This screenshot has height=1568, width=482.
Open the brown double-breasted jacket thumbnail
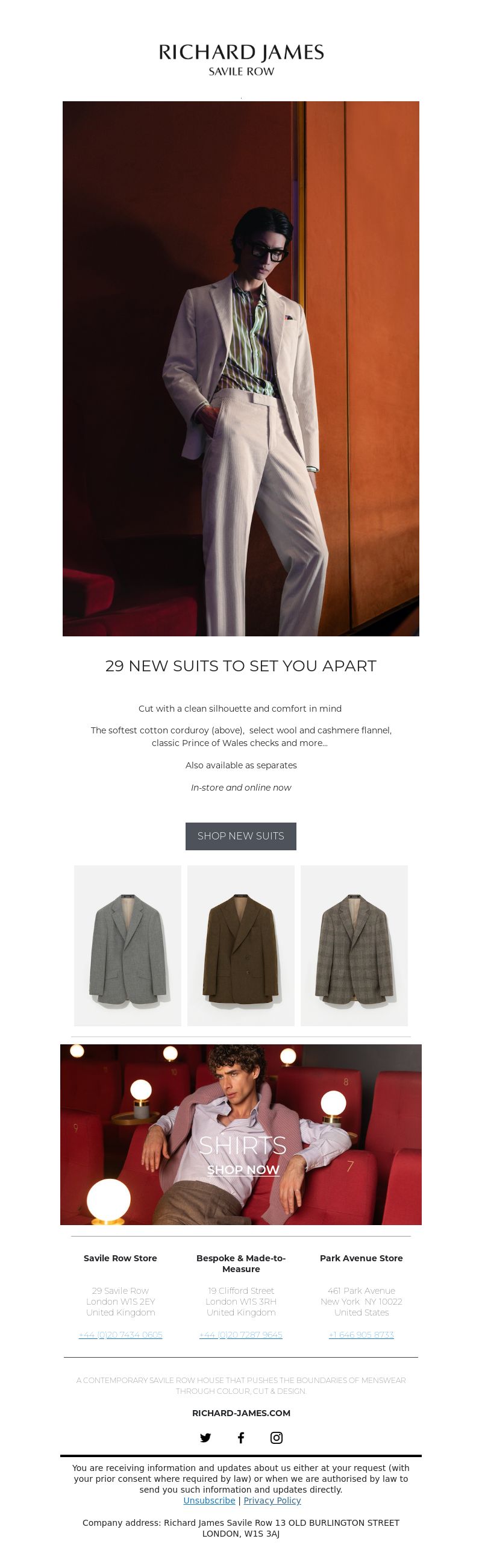tap(241, 946)
